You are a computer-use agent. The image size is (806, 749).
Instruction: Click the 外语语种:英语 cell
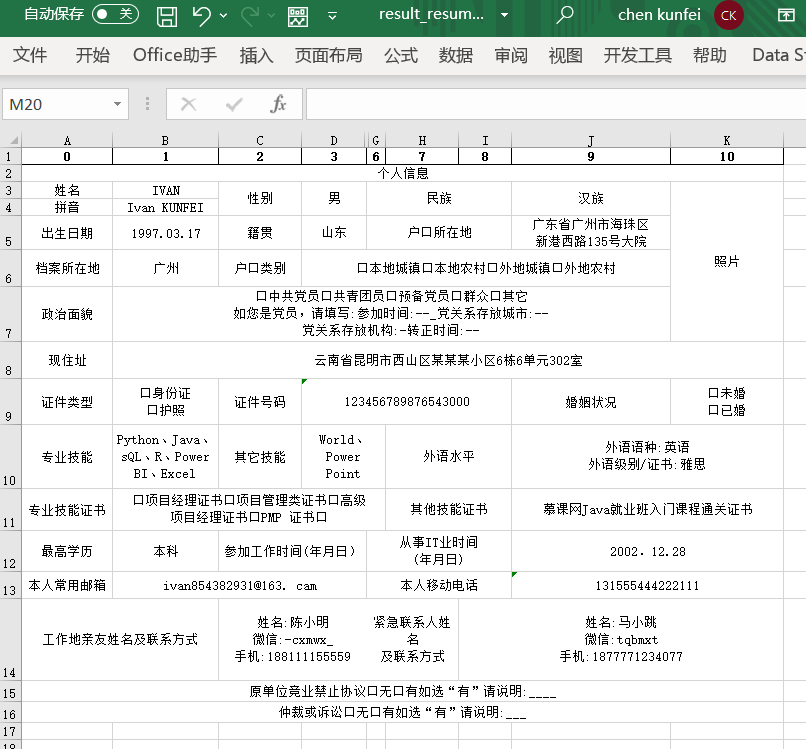pos(647,456)
